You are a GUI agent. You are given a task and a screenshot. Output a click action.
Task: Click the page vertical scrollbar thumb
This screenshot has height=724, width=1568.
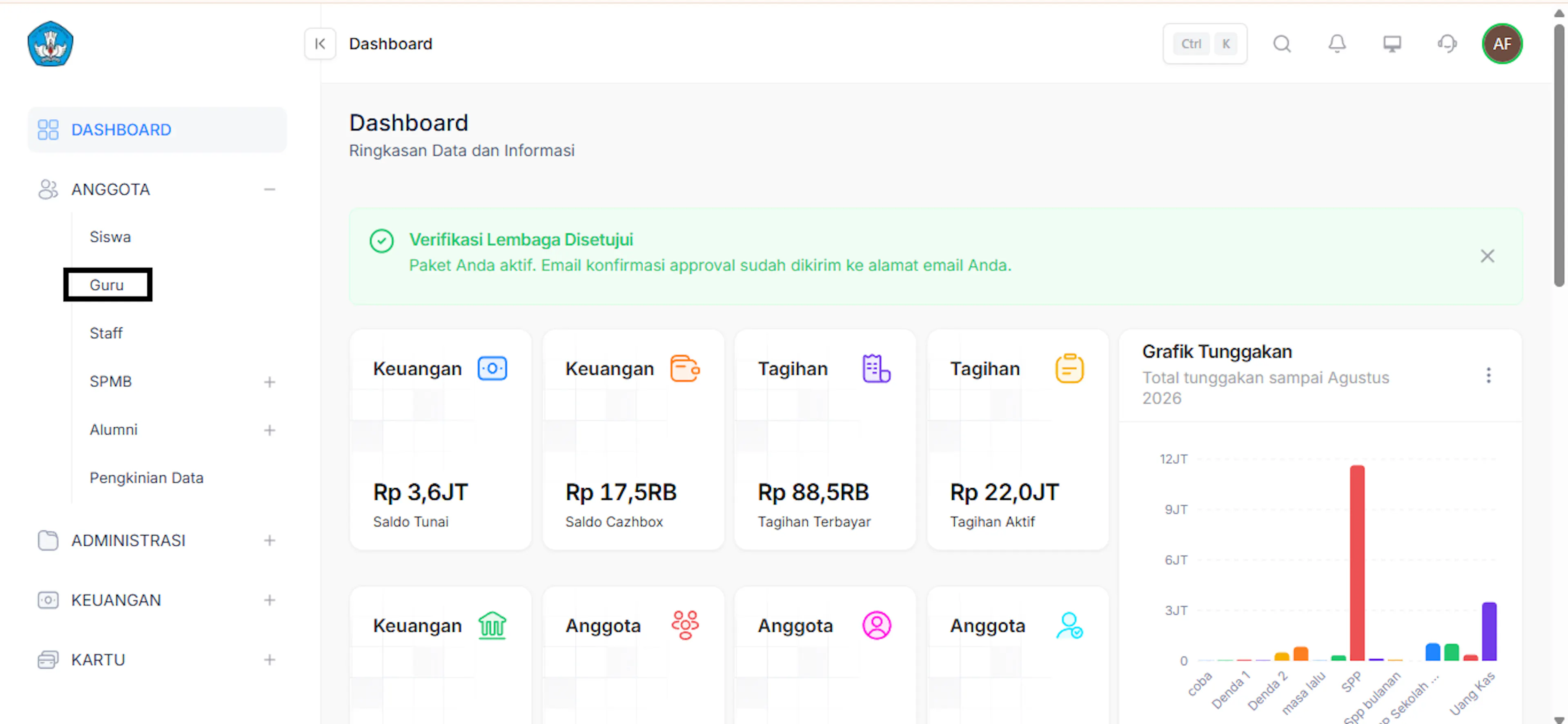pos(1558,155)
